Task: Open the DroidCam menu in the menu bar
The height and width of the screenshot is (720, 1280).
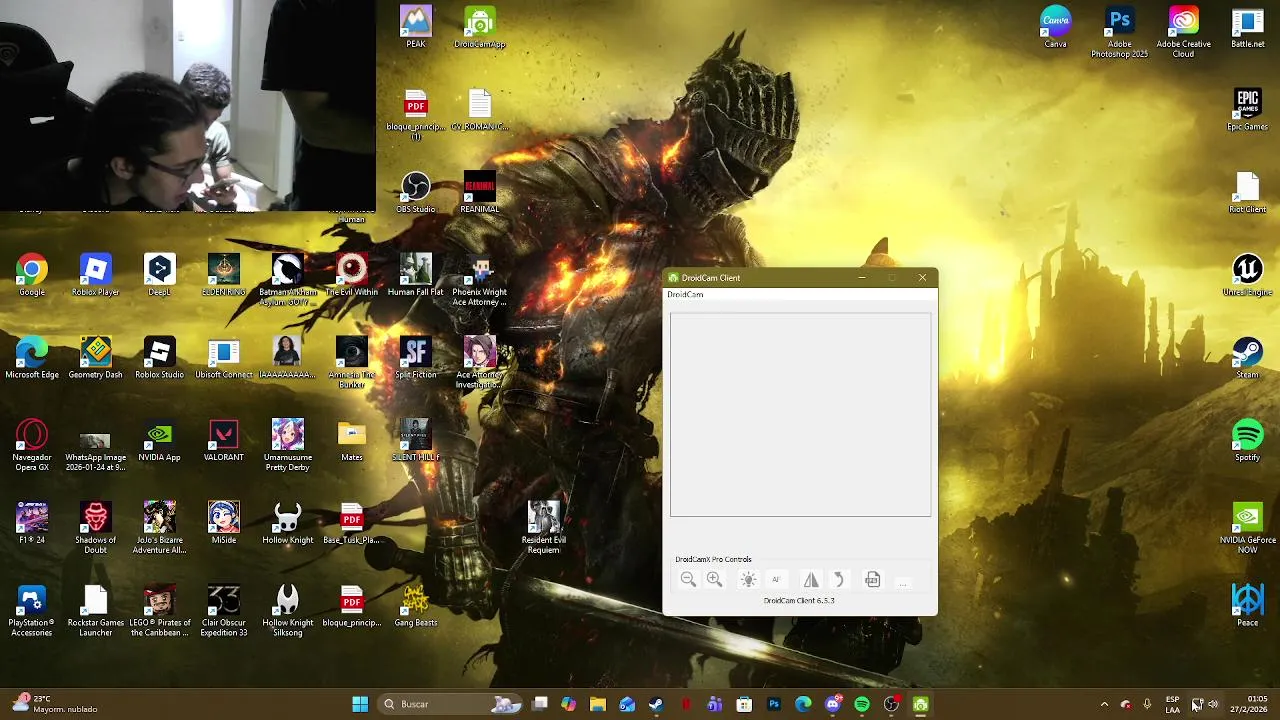Action: click(x=685, y=295)
